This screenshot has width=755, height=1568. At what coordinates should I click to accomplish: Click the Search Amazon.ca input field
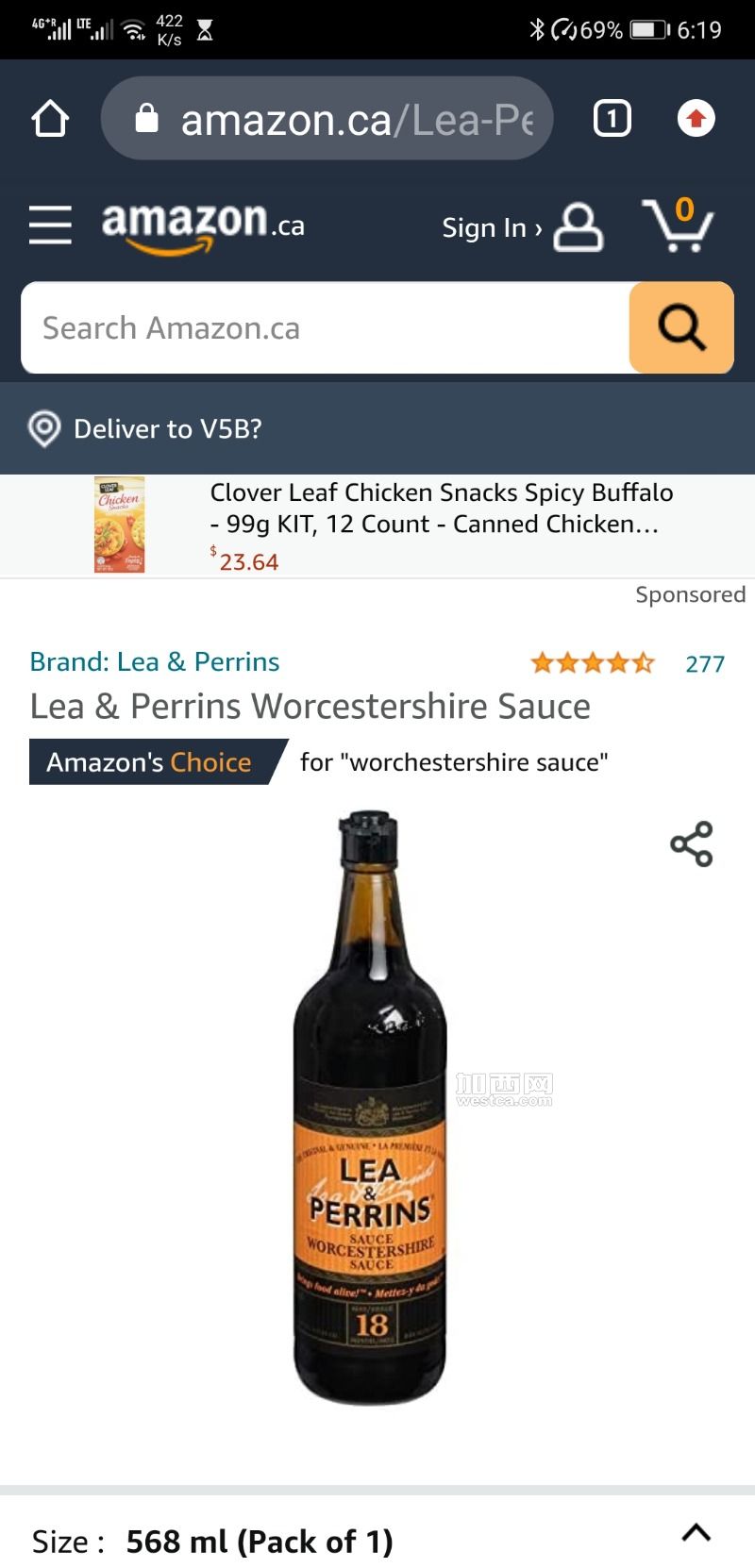[326, 328]
